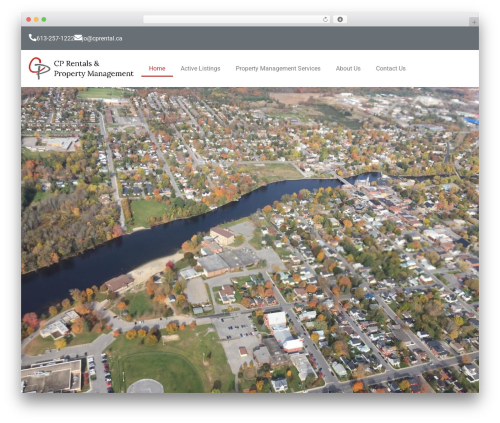Viewport: 500px width, 423px height.
Task: Click the red close window dot
Action: [29, 19]
